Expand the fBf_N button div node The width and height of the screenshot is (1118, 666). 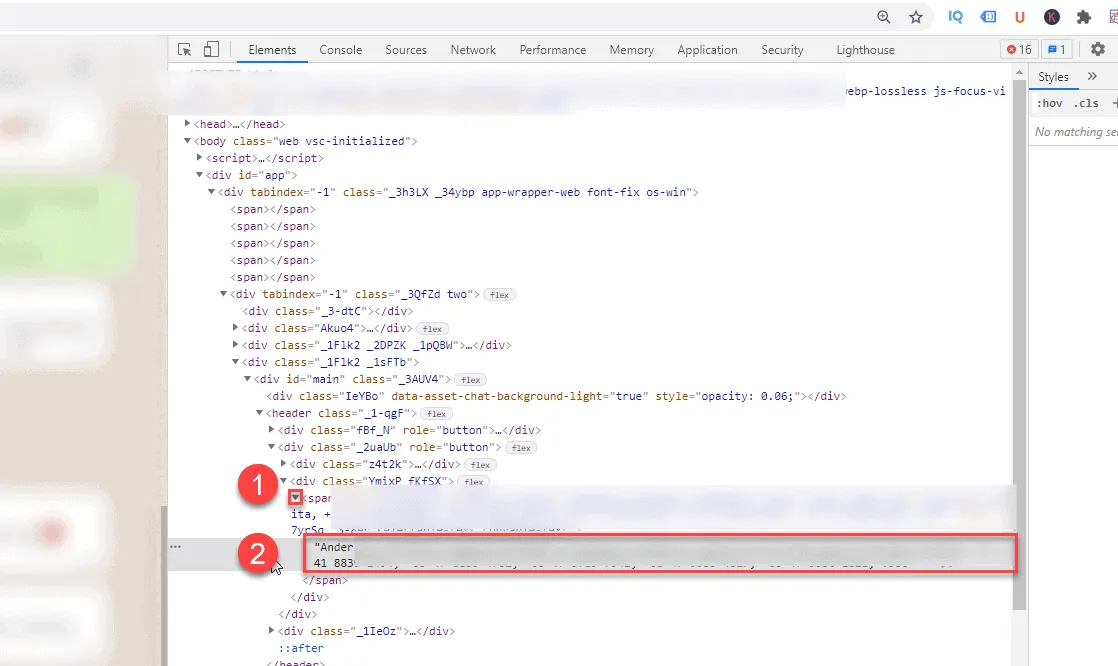271,429
